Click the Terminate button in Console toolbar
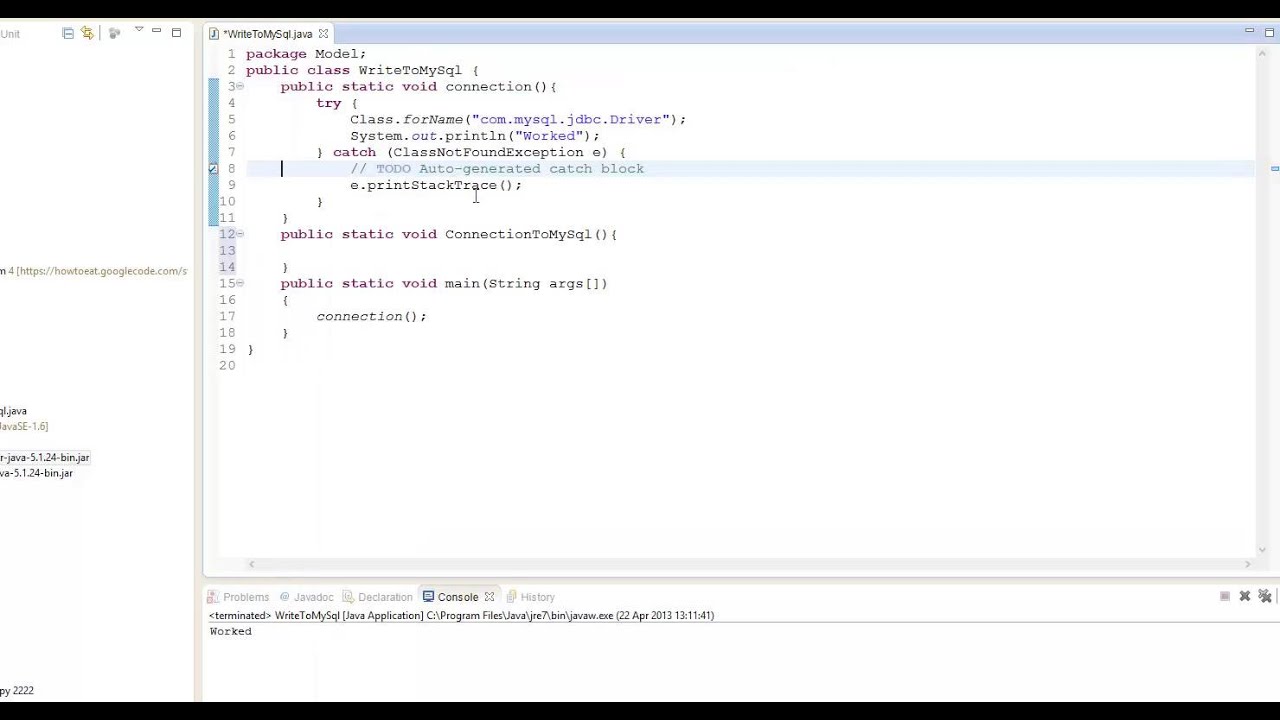Screen dimensions: 1280x720 pos(1225,596)
